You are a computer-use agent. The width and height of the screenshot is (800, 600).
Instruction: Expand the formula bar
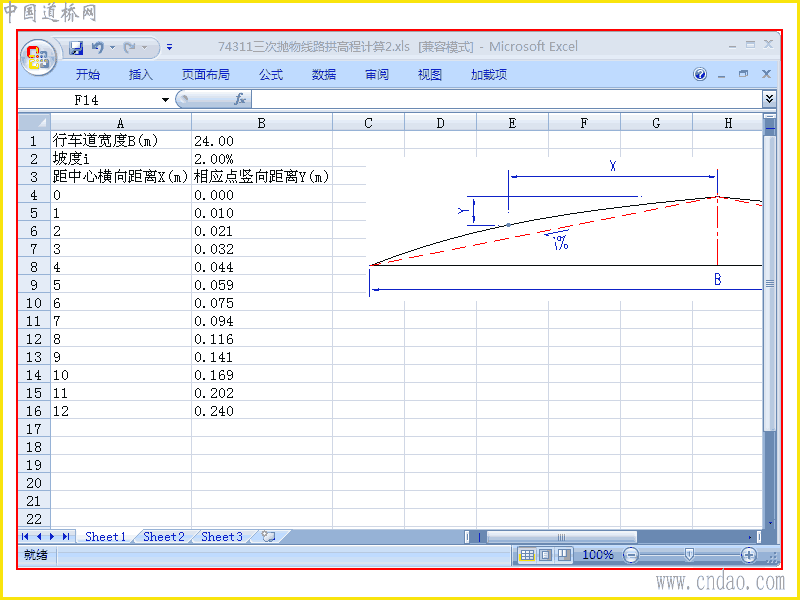pyautogui.click(x=769, y=98)
